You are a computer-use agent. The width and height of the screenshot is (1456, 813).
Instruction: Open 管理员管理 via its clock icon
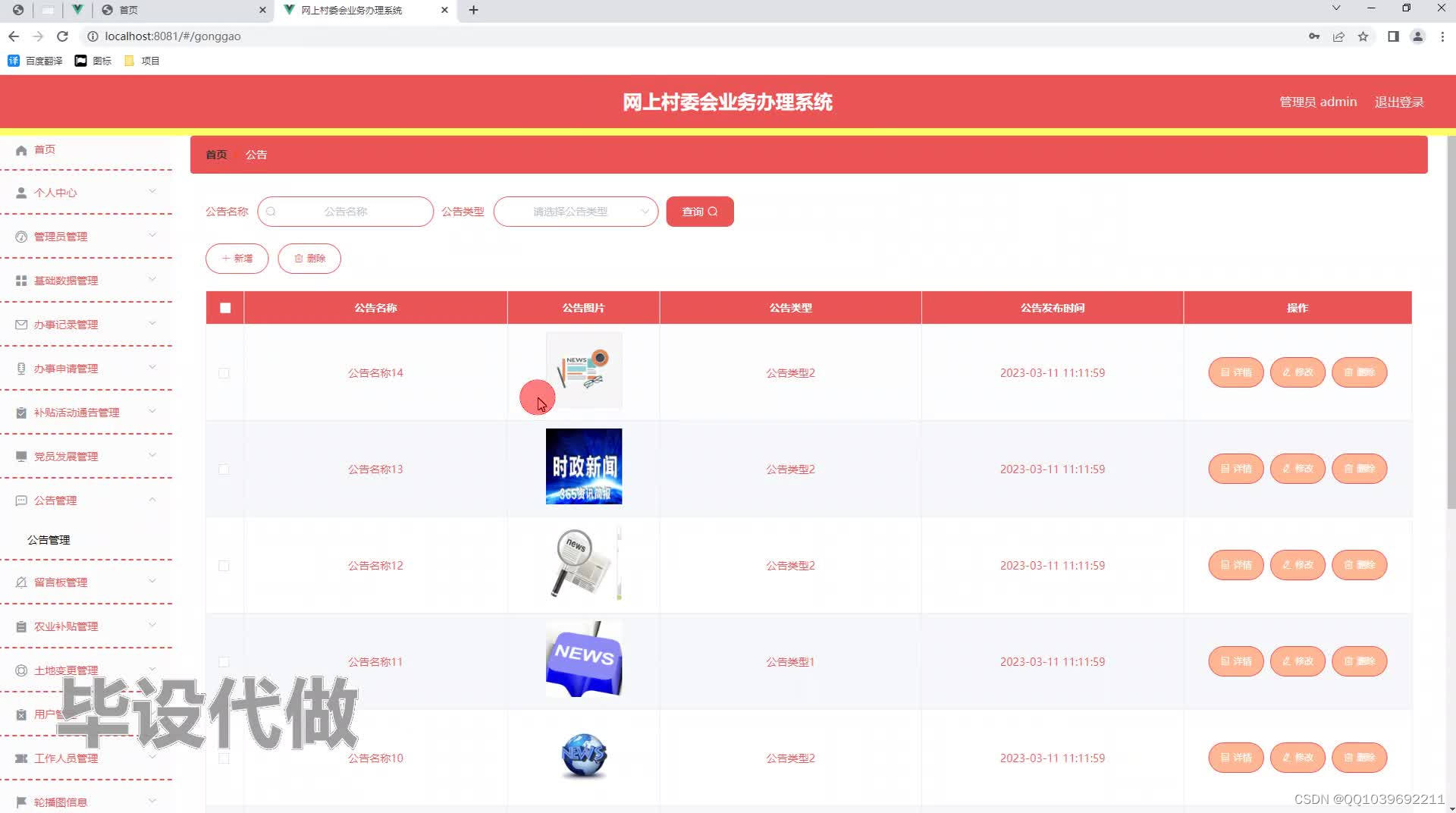tap(20, 236)
